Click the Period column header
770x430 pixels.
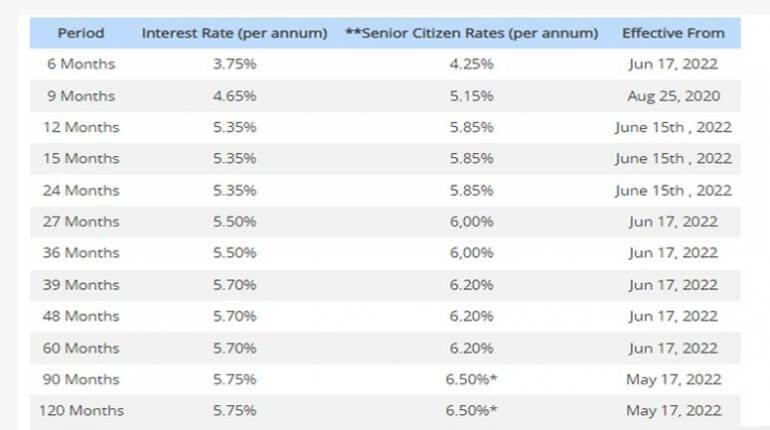pos(81,33)
